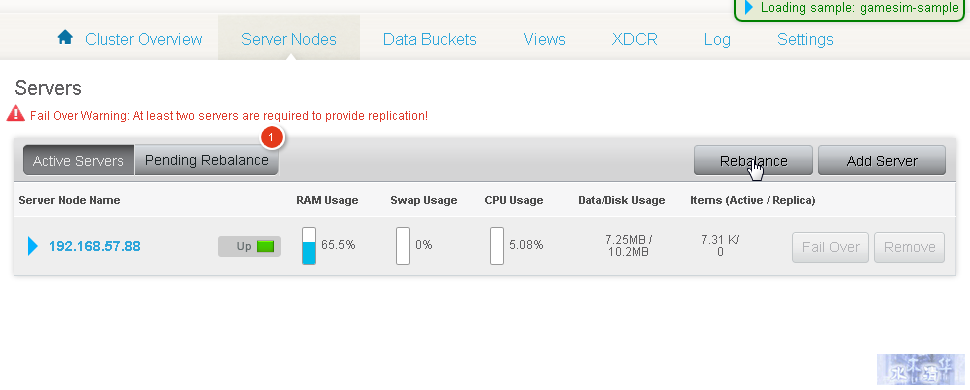Click the RAM Usage bar gauge
Image resolution: width=970 pixels, height=390 pixels.
click(x=309, y=246)
